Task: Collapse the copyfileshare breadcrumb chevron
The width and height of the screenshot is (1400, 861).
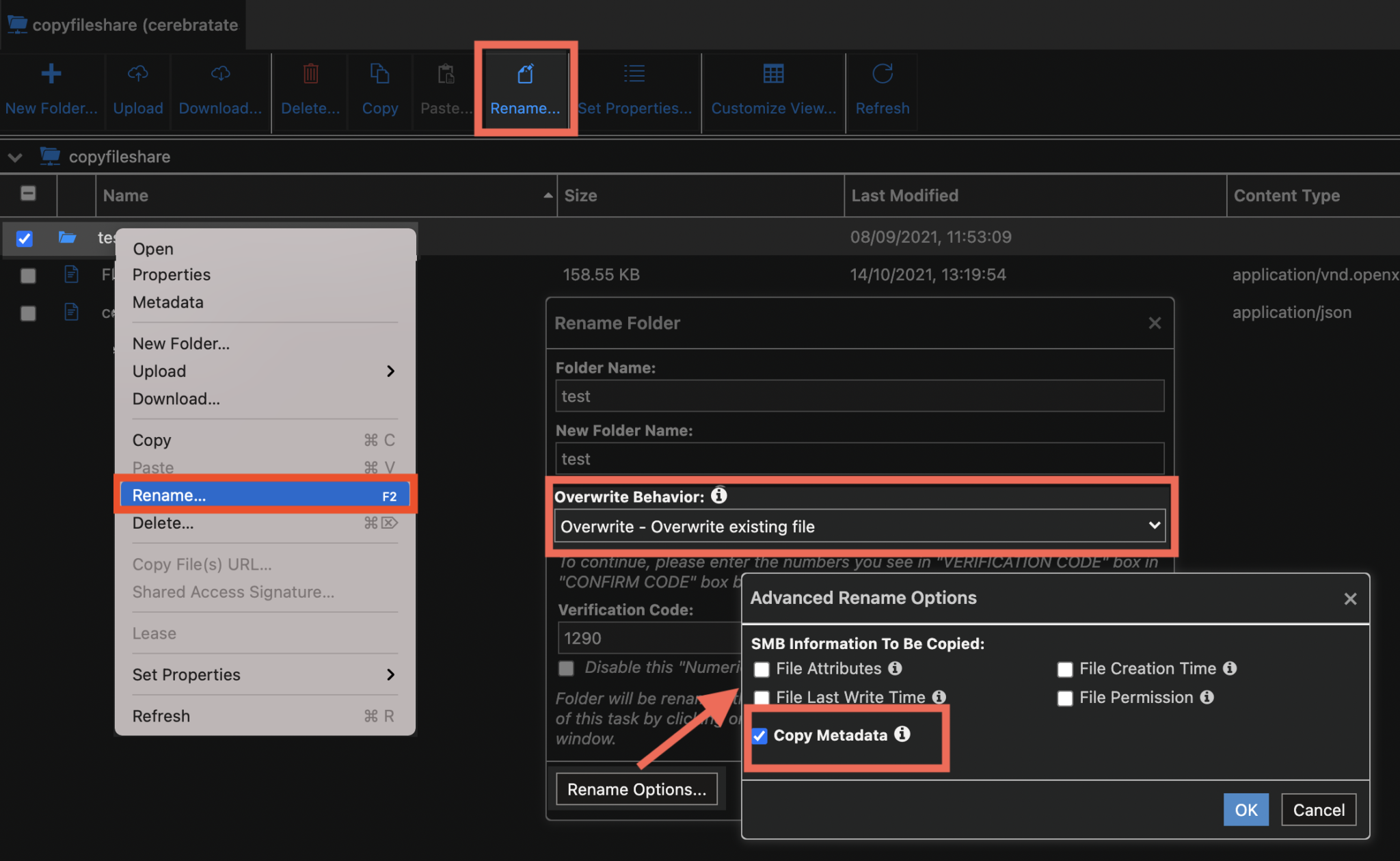Action: (x=14, y=157)
